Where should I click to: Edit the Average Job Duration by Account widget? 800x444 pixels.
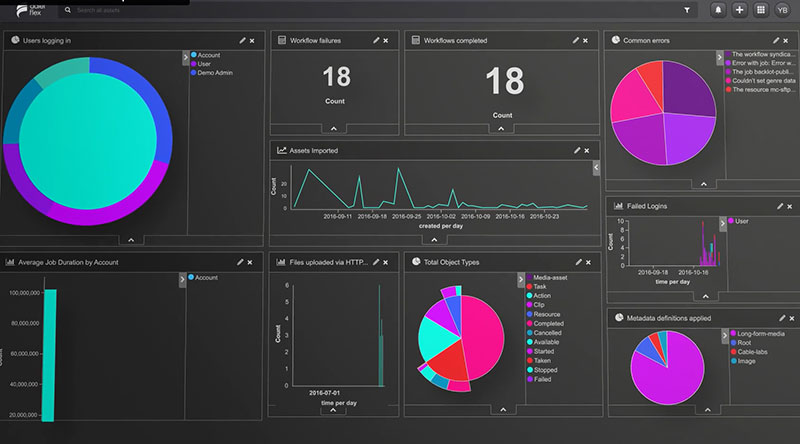[240, 262]
